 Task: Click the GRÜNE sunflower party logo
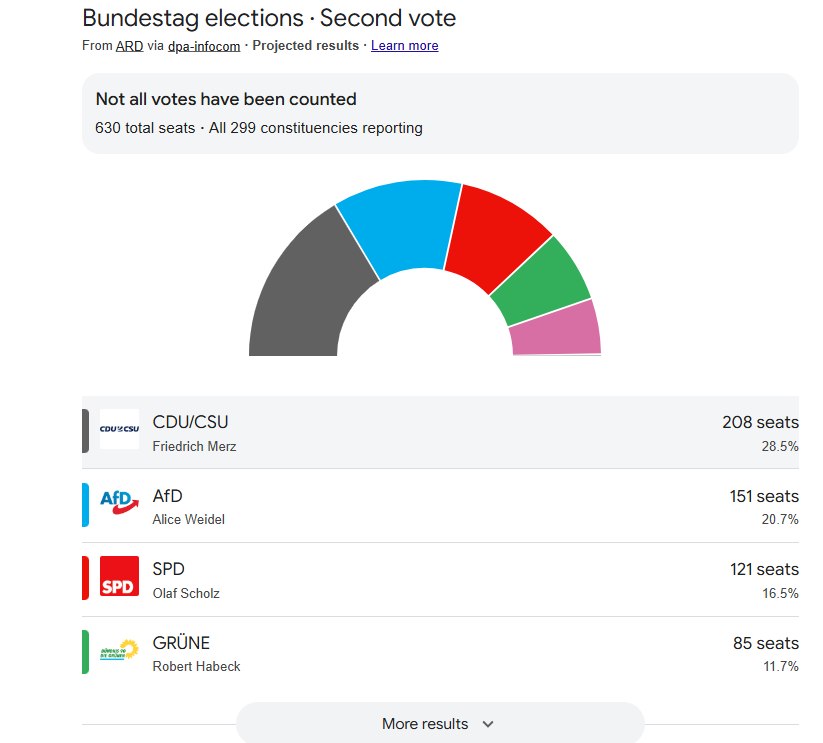119,651
